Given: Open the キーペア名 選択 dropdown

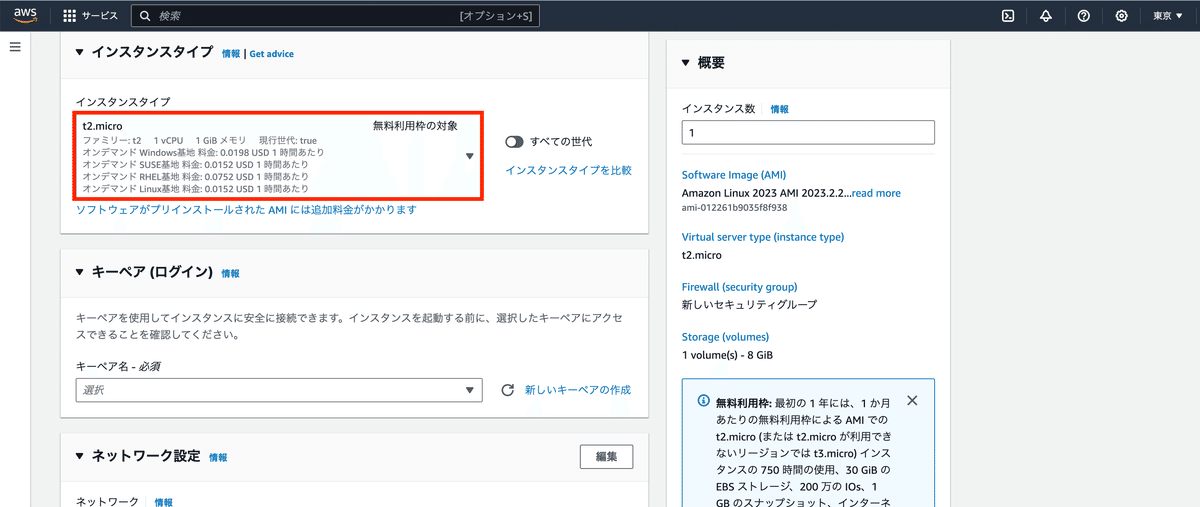Looking at the screenshot, I should pyautogui.click(x=279, y=390).
